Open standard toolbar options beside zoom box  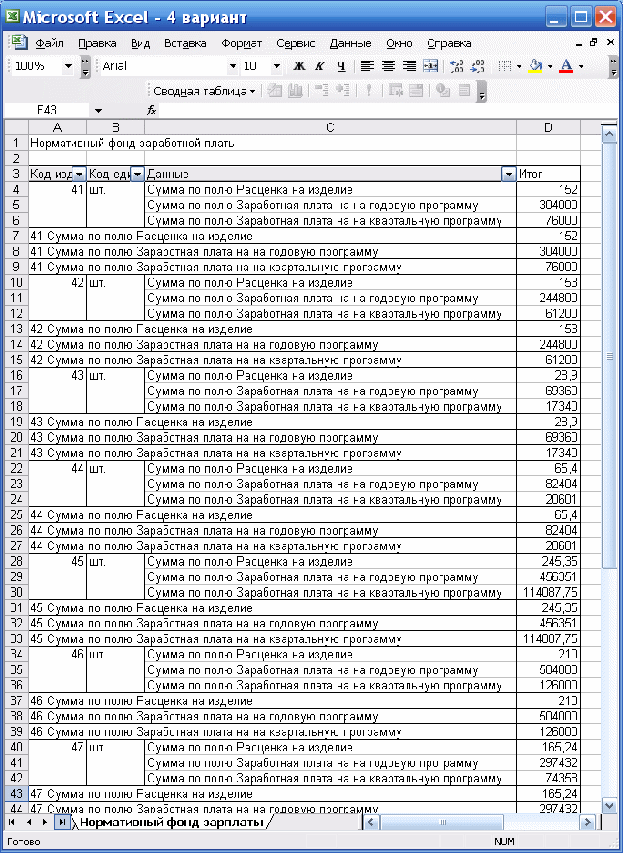pyautogui.click(x=85, y=66)
